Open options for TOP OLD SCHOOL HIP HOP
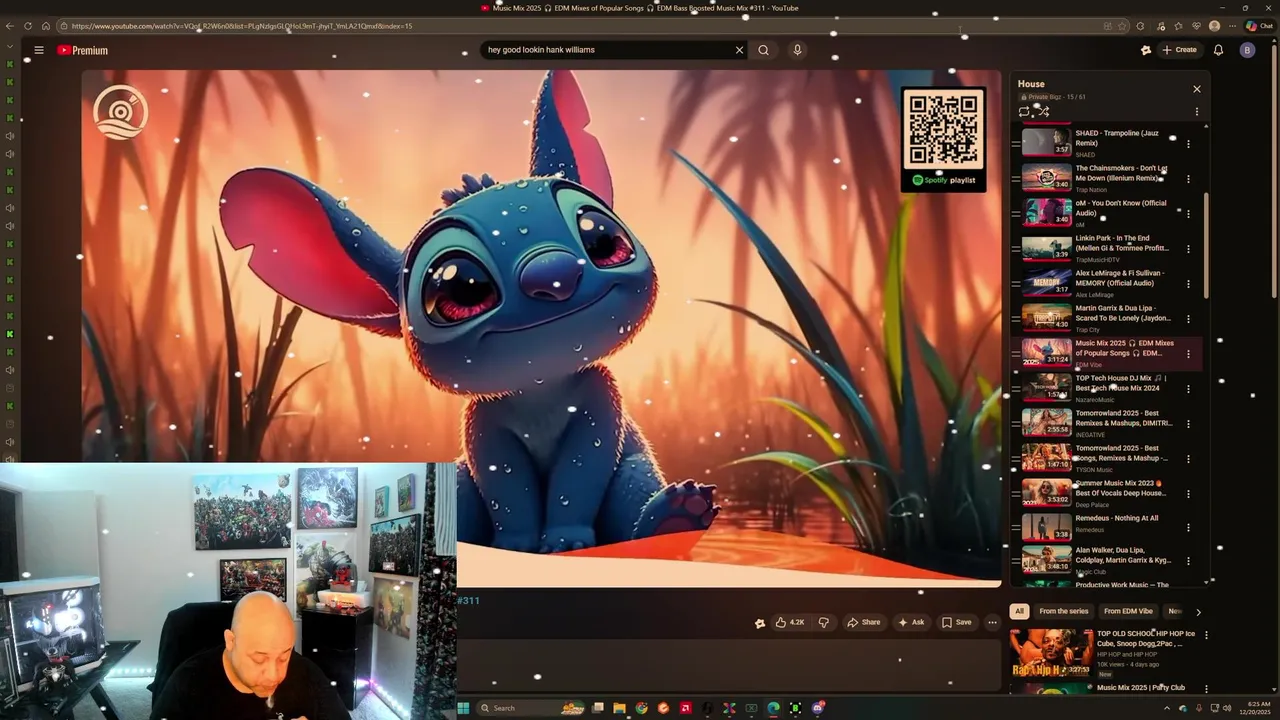1280x720 pixels. 1205,635
